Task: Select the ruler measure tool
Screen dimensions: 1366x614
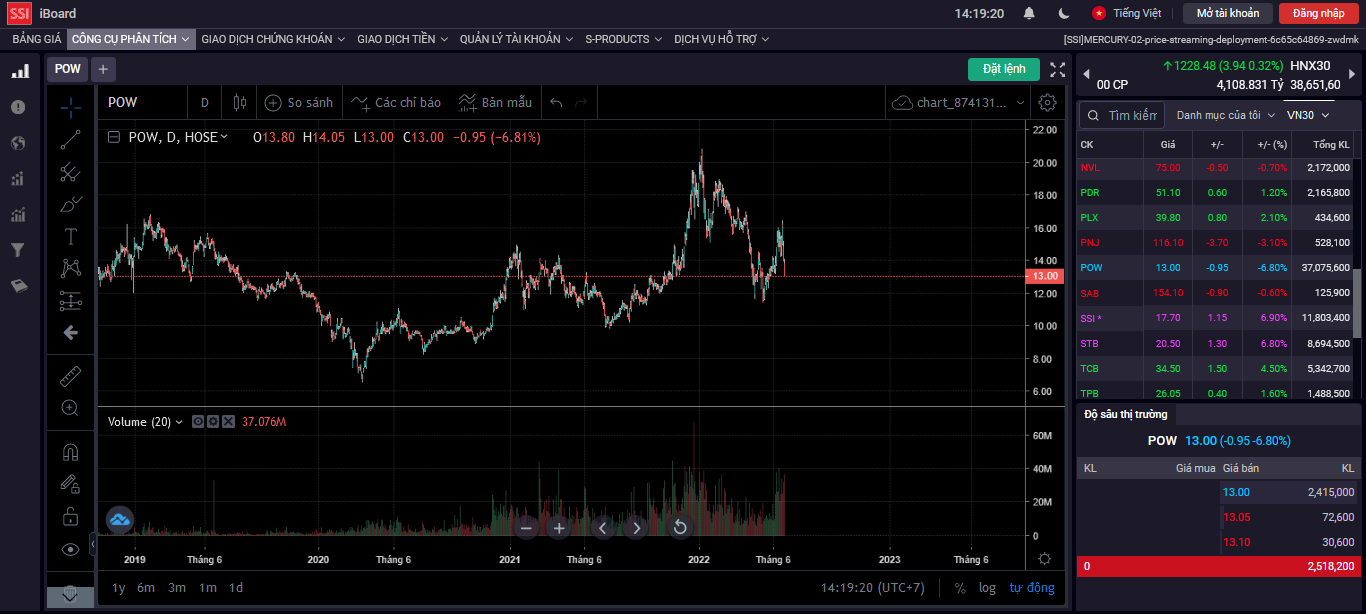Action: (x=70, y=376)
